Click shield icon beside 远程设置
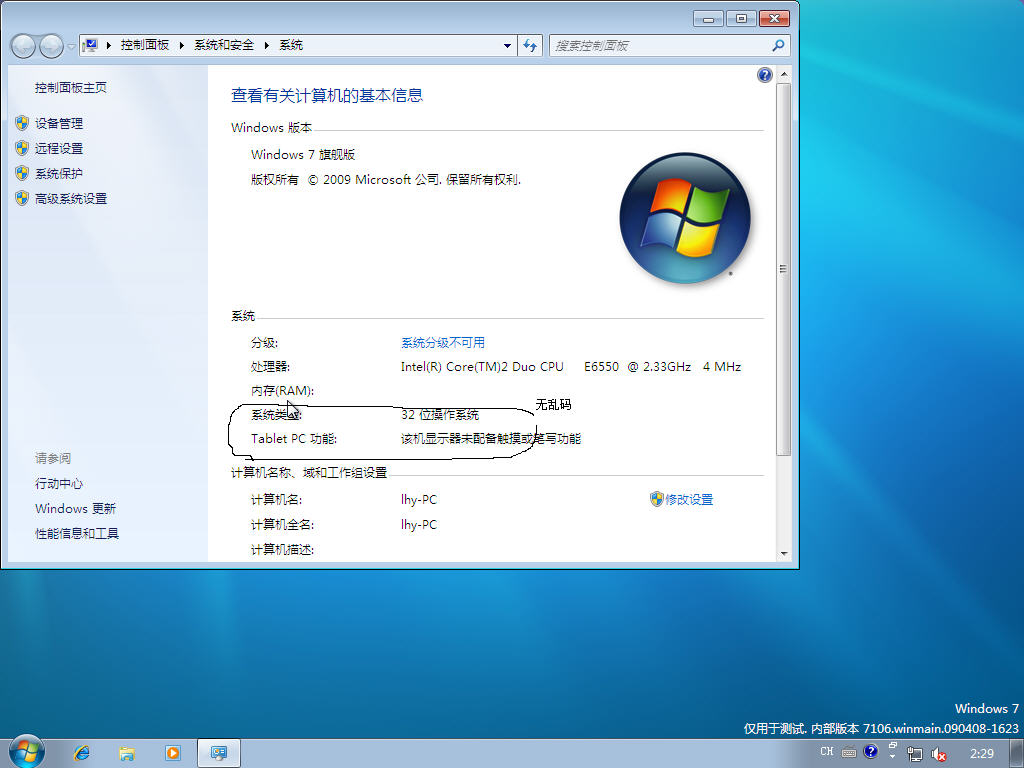The image size is (1024, 768). [x=22, y=148]
